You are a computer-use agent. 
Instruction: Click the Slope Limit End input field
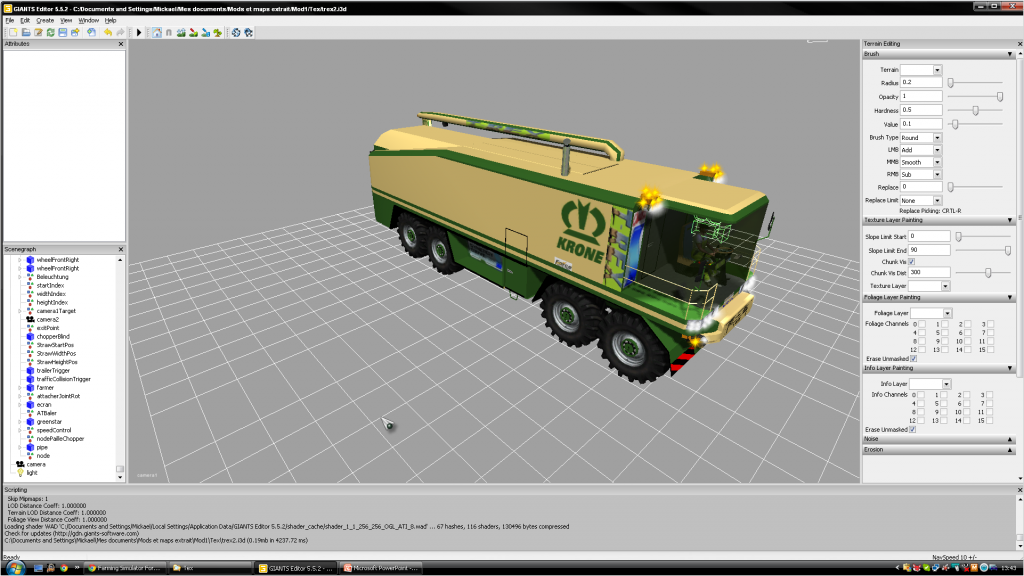(x=929, y=250)
